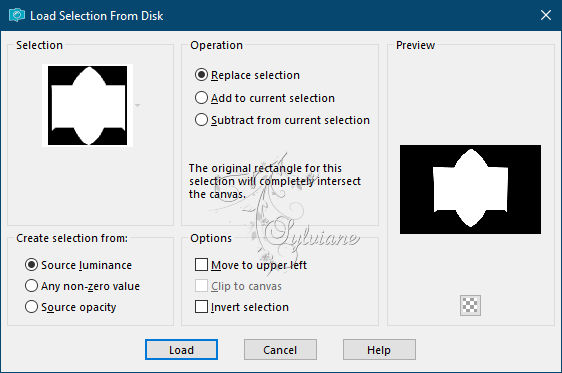Click the Load button
Screen dimensions: 562x373
coord(181,349)
